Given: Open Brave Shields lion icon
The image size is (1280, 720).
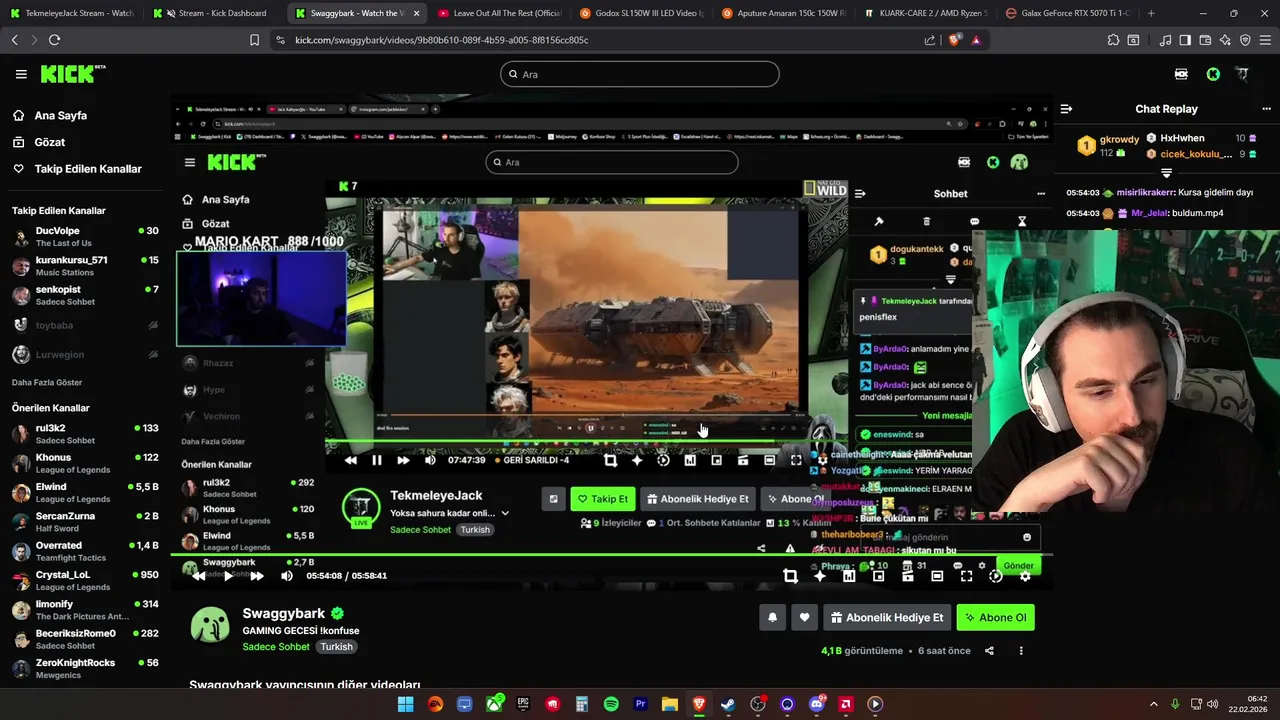Looking at the screenshot, I should click(954, 40).
